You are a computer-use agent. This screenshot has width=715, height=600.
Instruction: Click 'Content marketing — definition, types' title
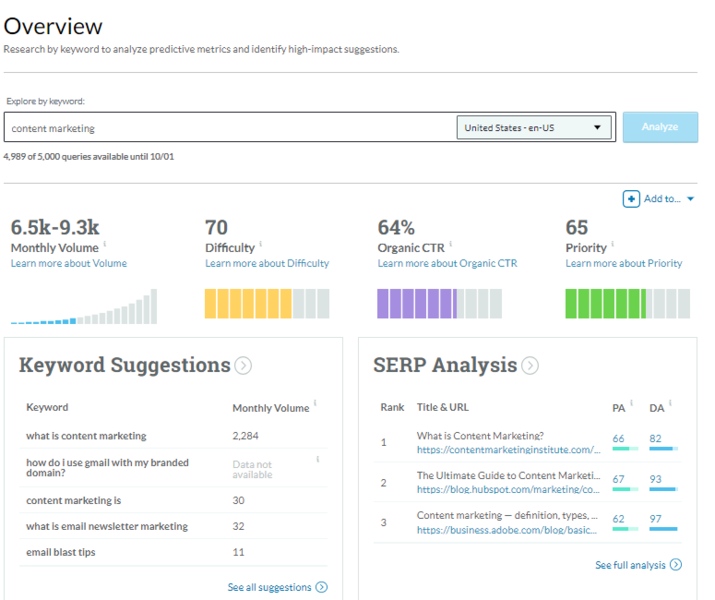click(x=507, y=515)
